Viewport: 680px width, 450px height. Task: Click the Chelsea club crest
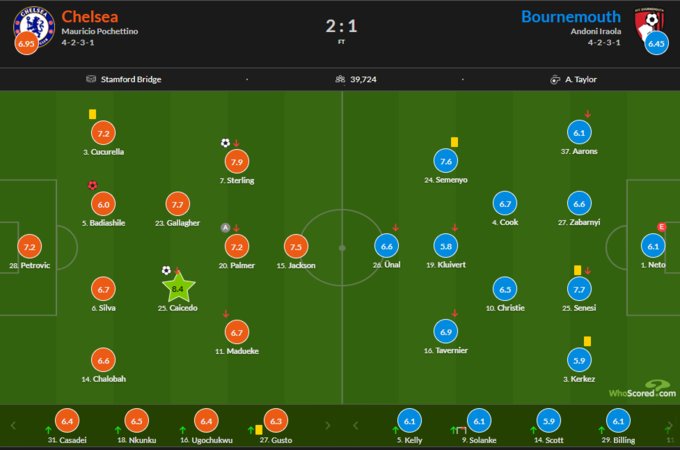[28, 20]
